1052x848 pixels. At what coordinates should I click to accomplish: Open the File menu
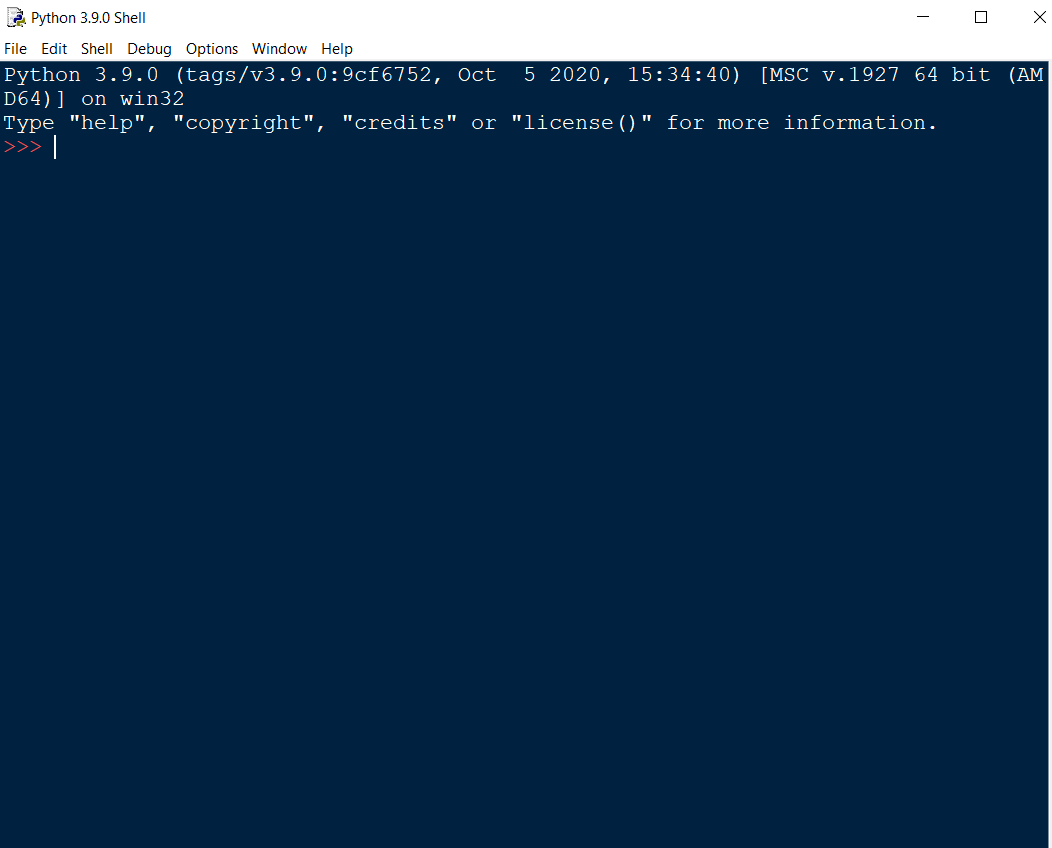16,48
